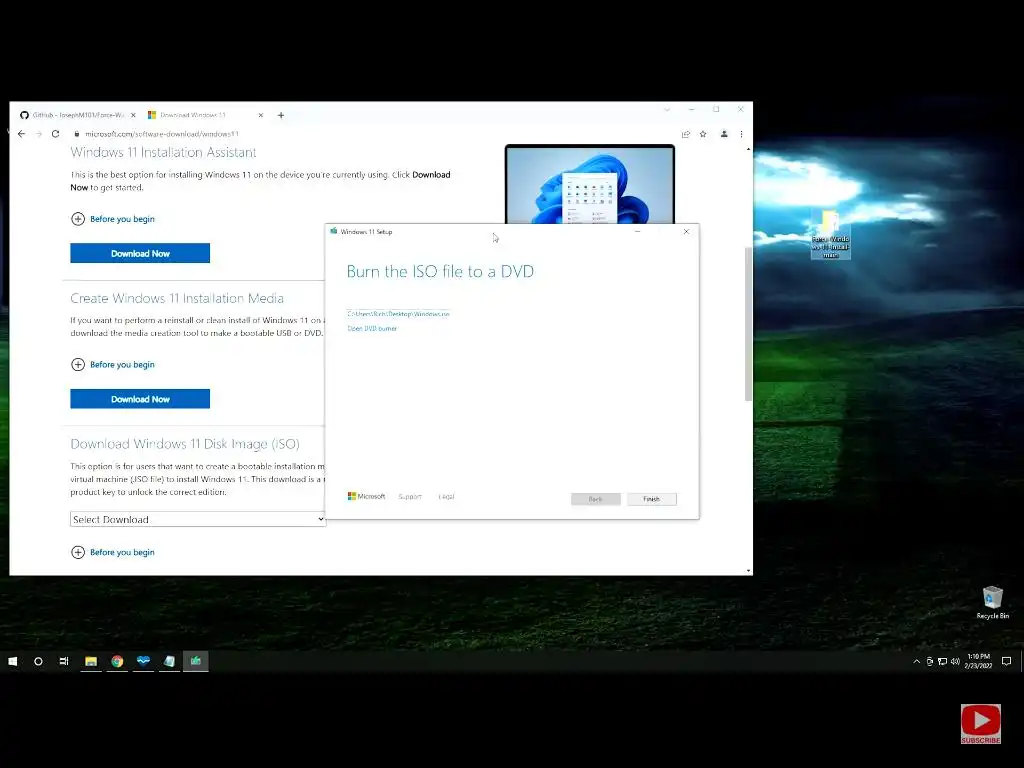The width and height of the screenshot is (1024, 768).
Task: Click Open DVD burner link
Action: coord(372,328)
